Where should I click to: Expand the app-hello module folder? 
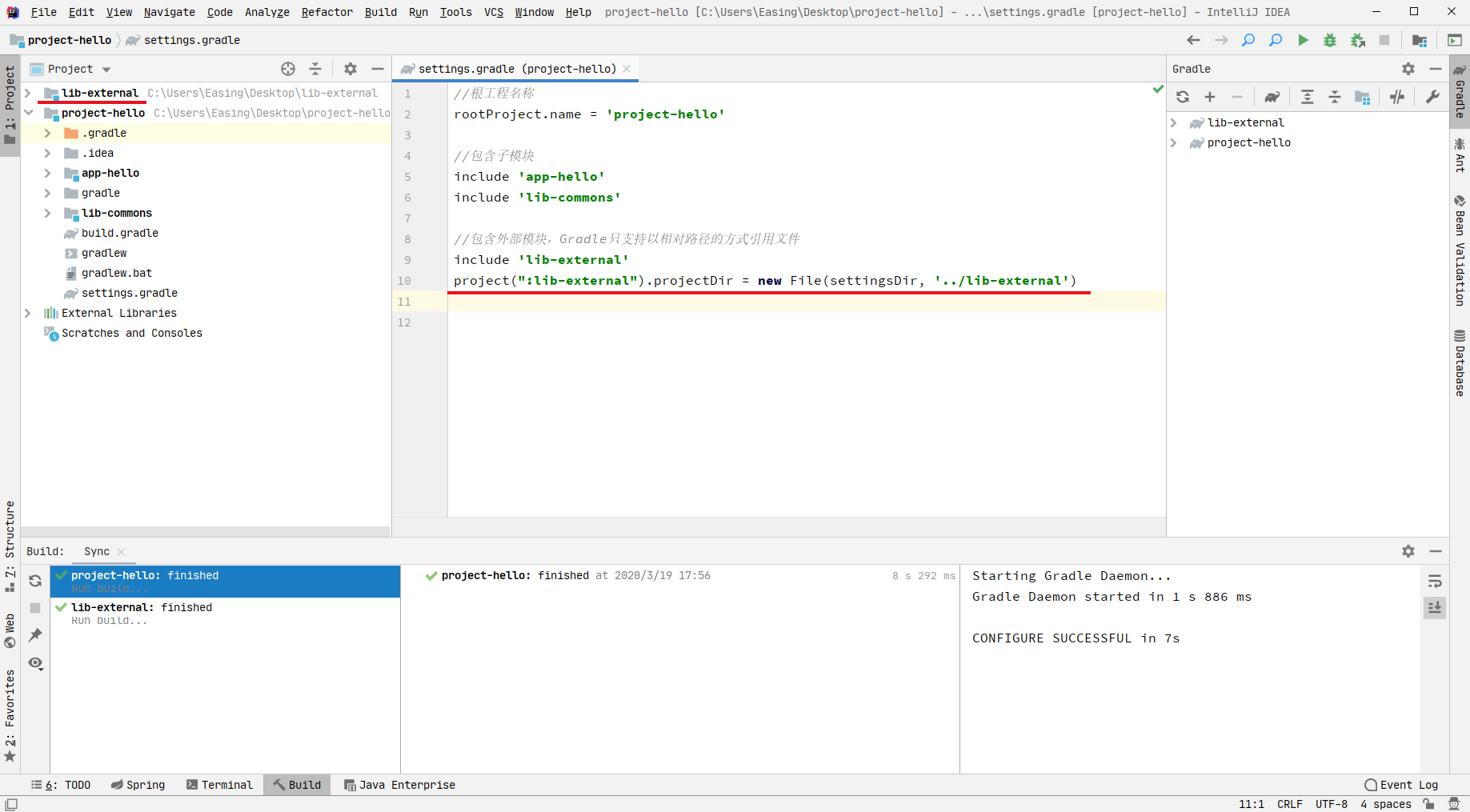pyautogui.click(x=47, y=173)
